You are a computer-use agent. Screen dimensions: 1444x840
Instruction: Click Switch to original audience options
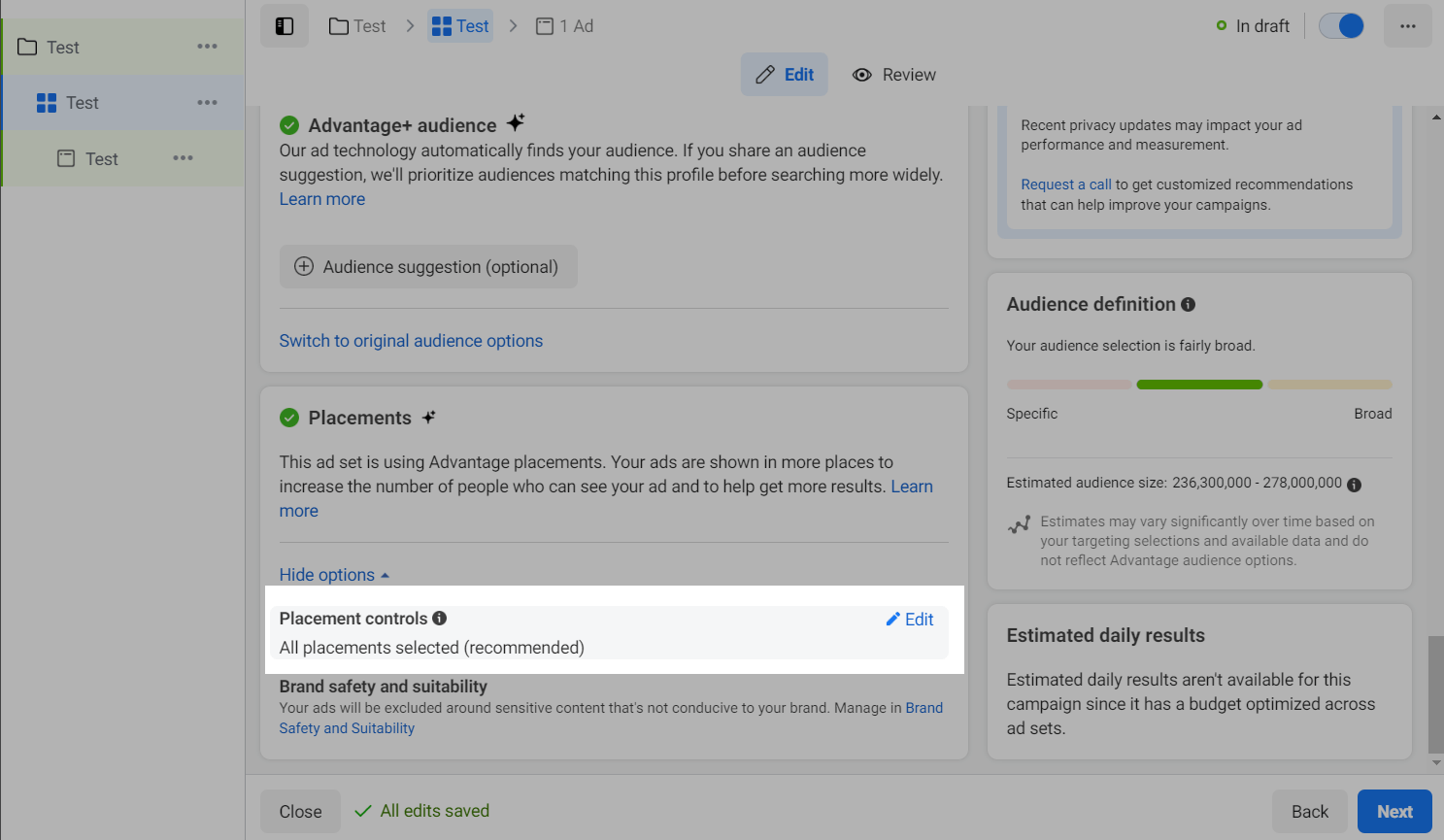411,341
